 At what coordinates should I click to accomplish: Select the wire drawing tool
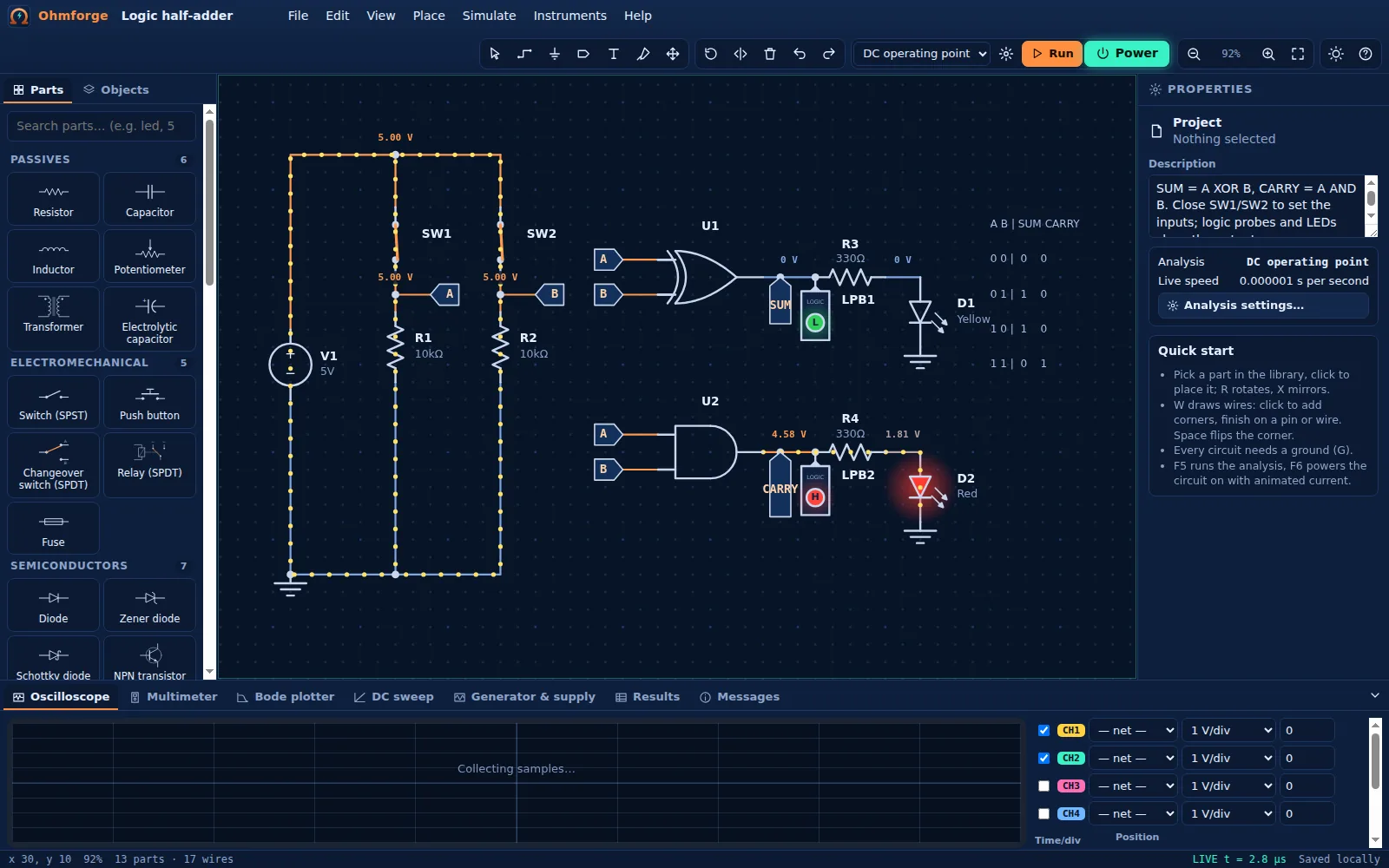(524, 54)
